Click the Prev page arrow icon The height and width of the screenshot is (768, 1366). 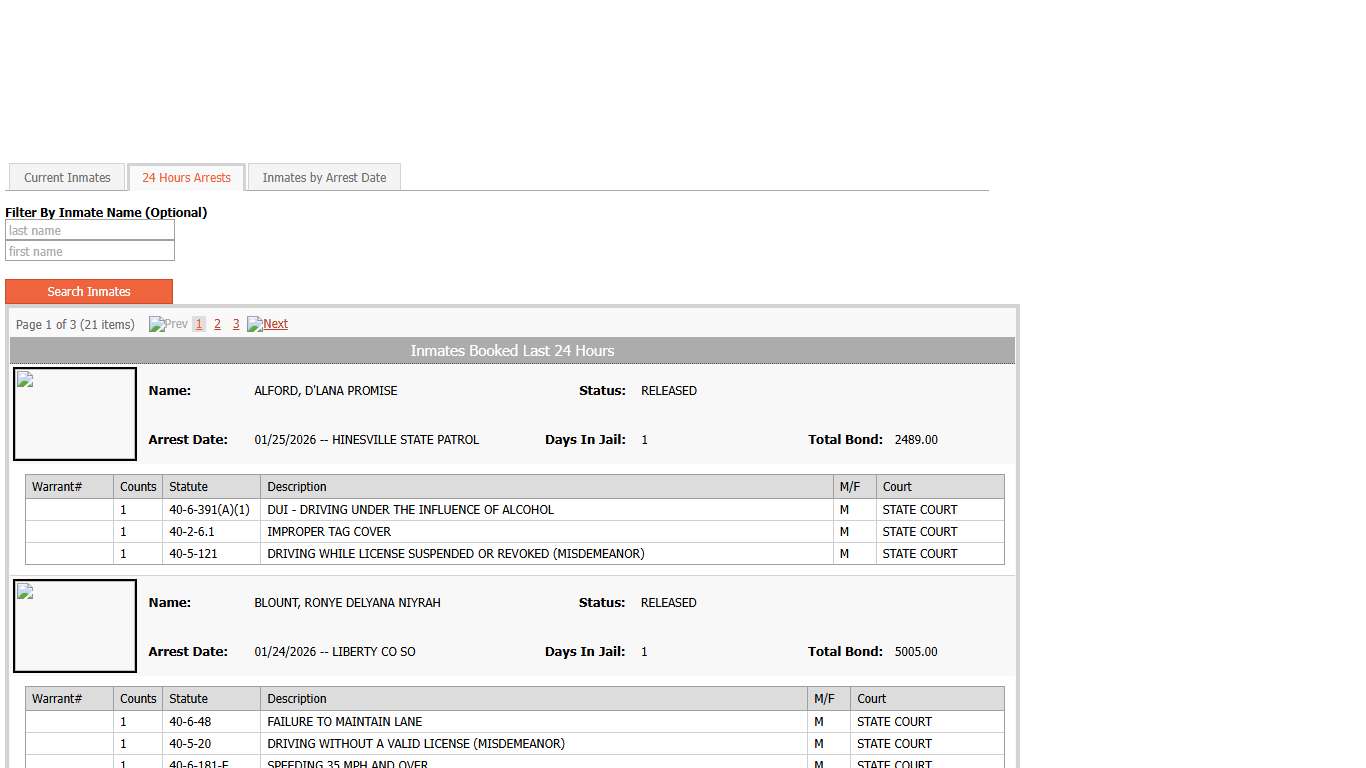tap(168, 324)
